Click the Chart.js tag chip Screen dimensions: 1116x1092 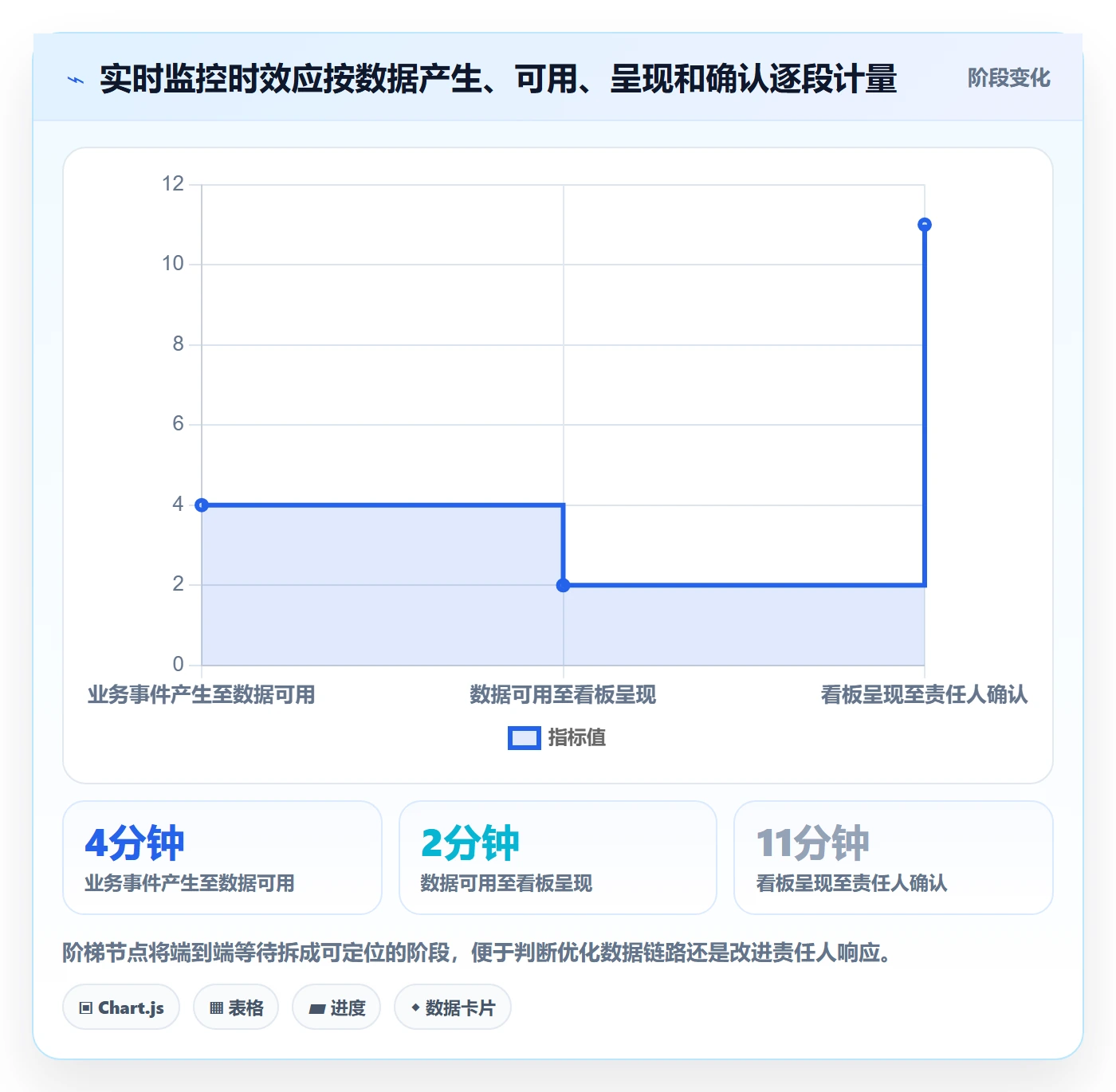coord(121,1008)
